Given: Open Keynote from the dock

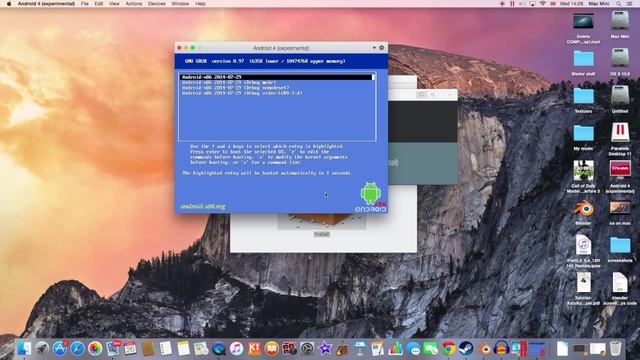Looking at the screenshot, I should (x=360, y=349).
